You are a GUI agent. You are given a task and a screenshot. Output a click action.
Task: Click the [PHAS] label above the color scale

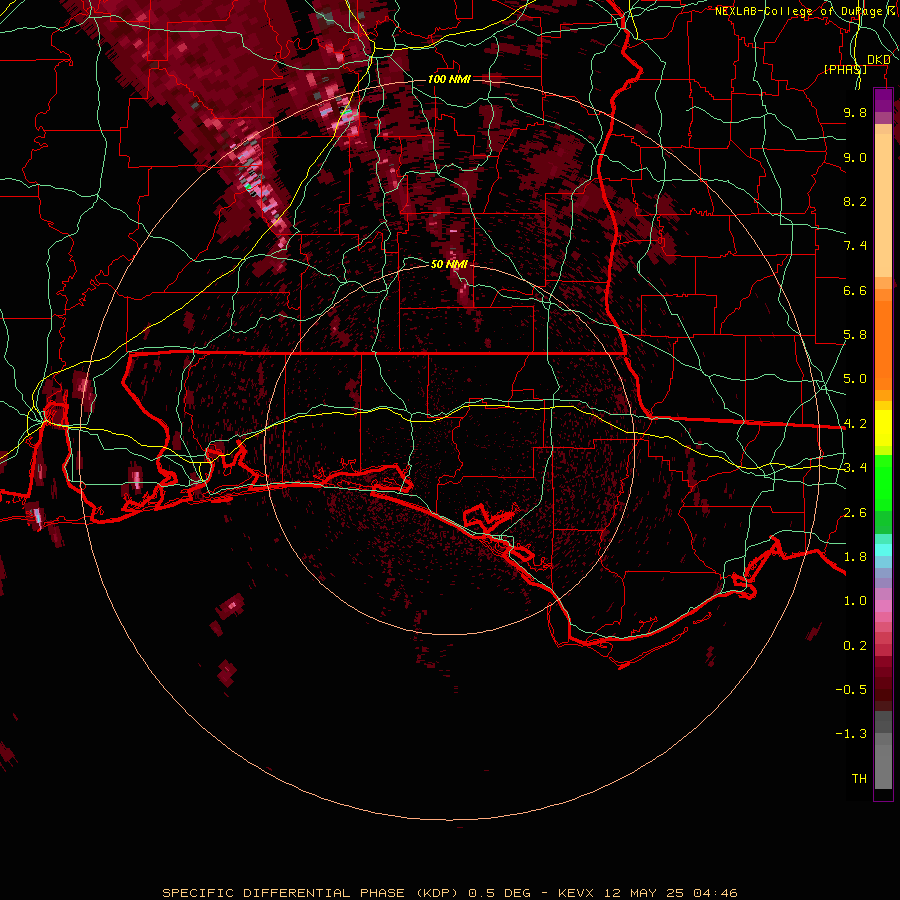845,69
